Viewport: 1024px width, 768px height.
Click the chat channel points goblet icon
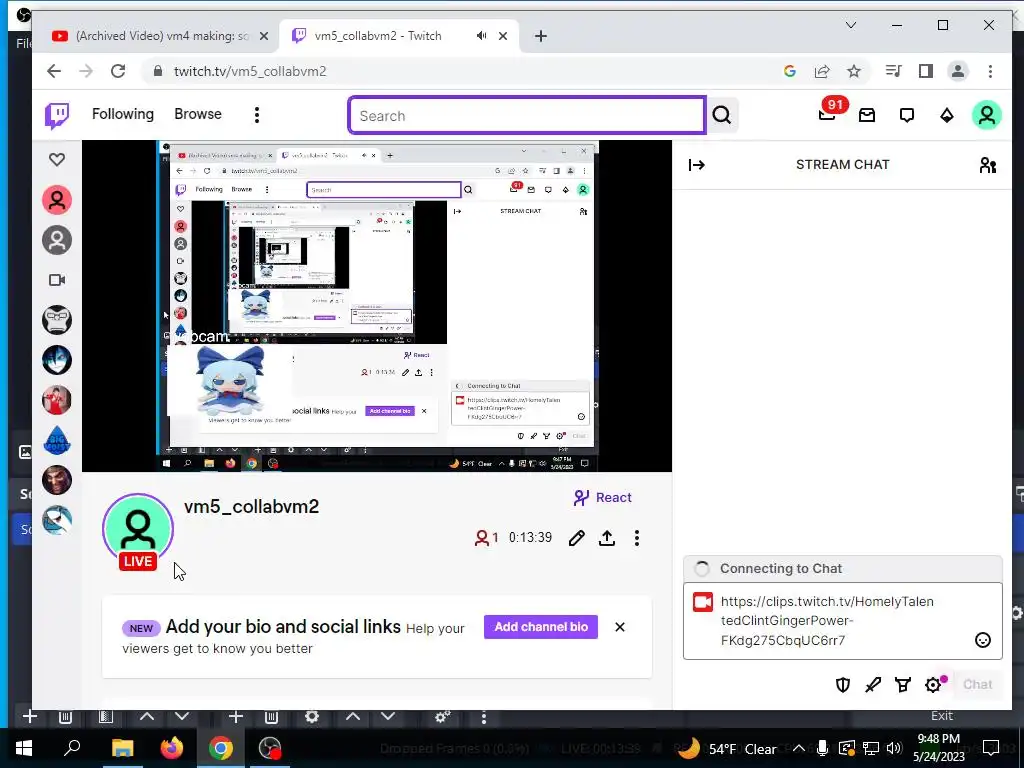pos(903,684)
